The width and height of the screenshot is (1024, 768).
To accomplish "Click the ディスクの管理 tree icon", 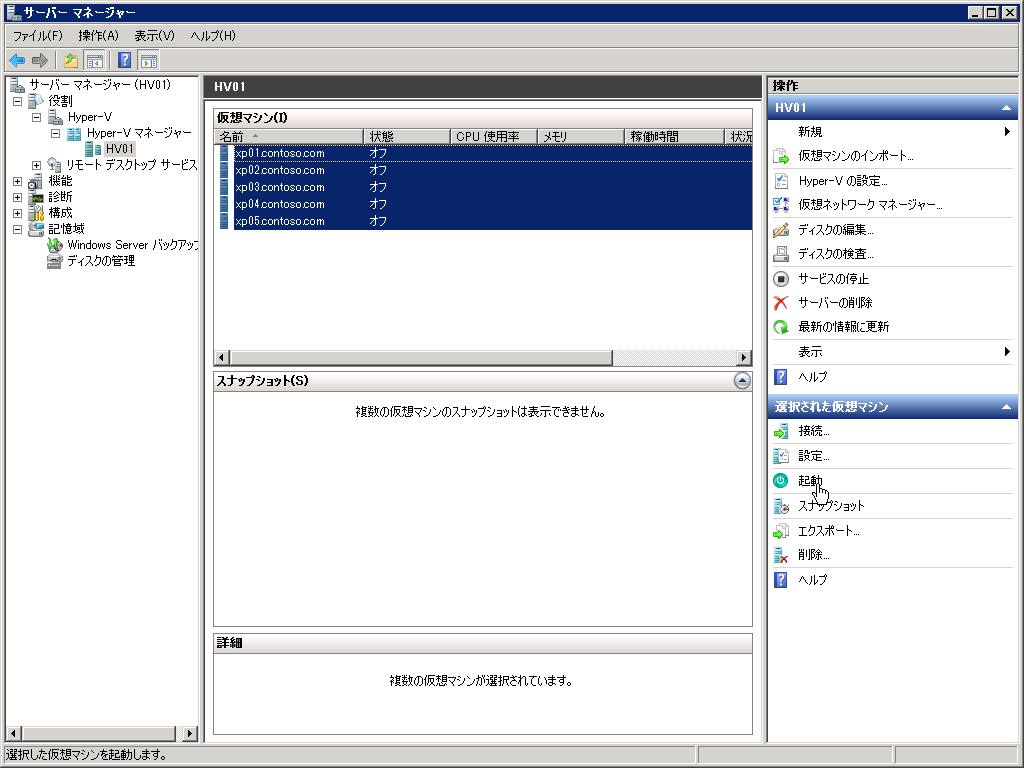I will pyautogui.click(x=55, y=261).
